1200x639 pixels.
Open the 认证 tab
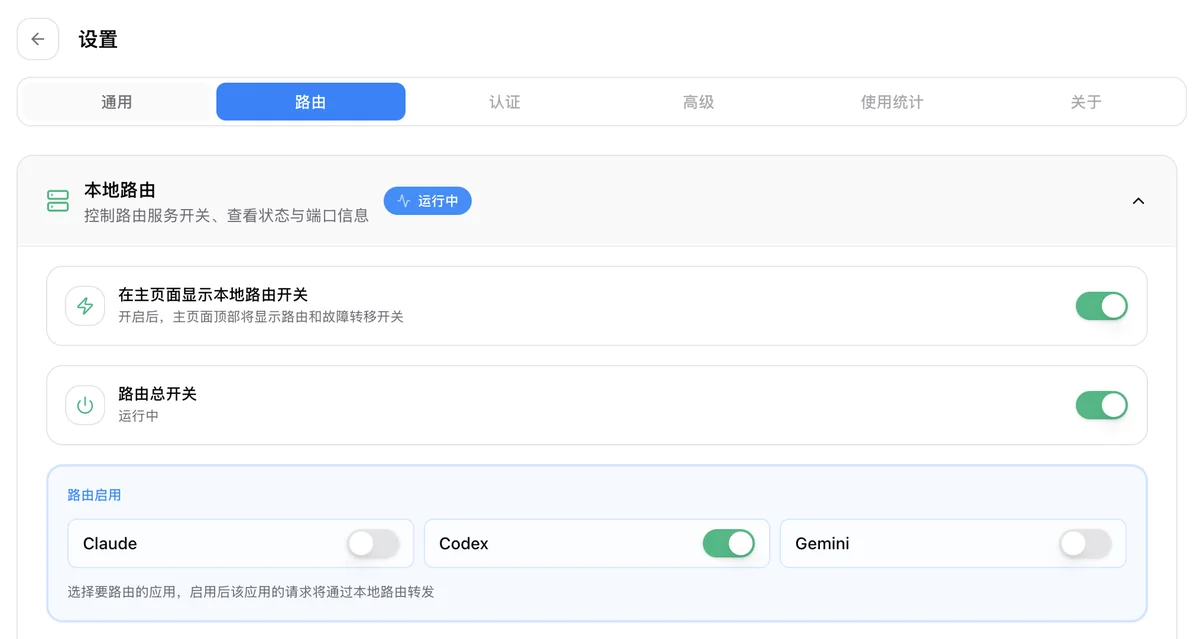505,102
